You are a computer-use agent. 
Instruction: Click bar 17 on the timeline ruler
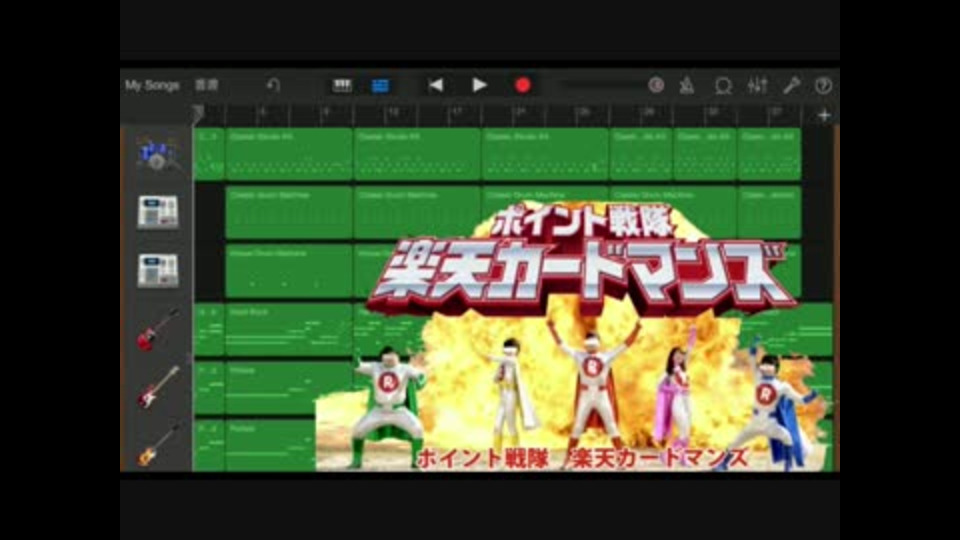457,112
